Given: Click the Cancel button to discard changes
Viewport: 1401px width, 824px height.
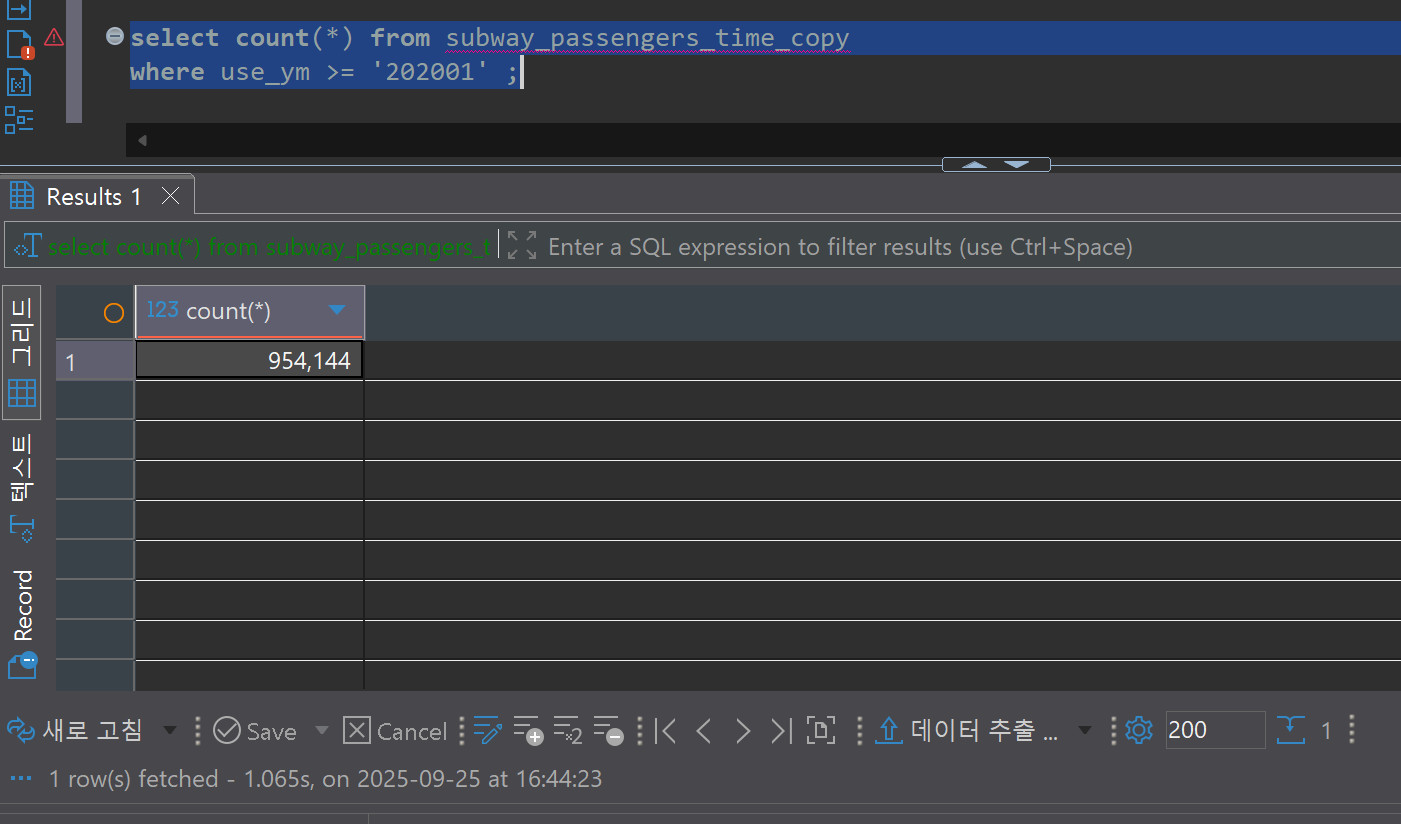Looking at the screenshot, I should 395,731.
